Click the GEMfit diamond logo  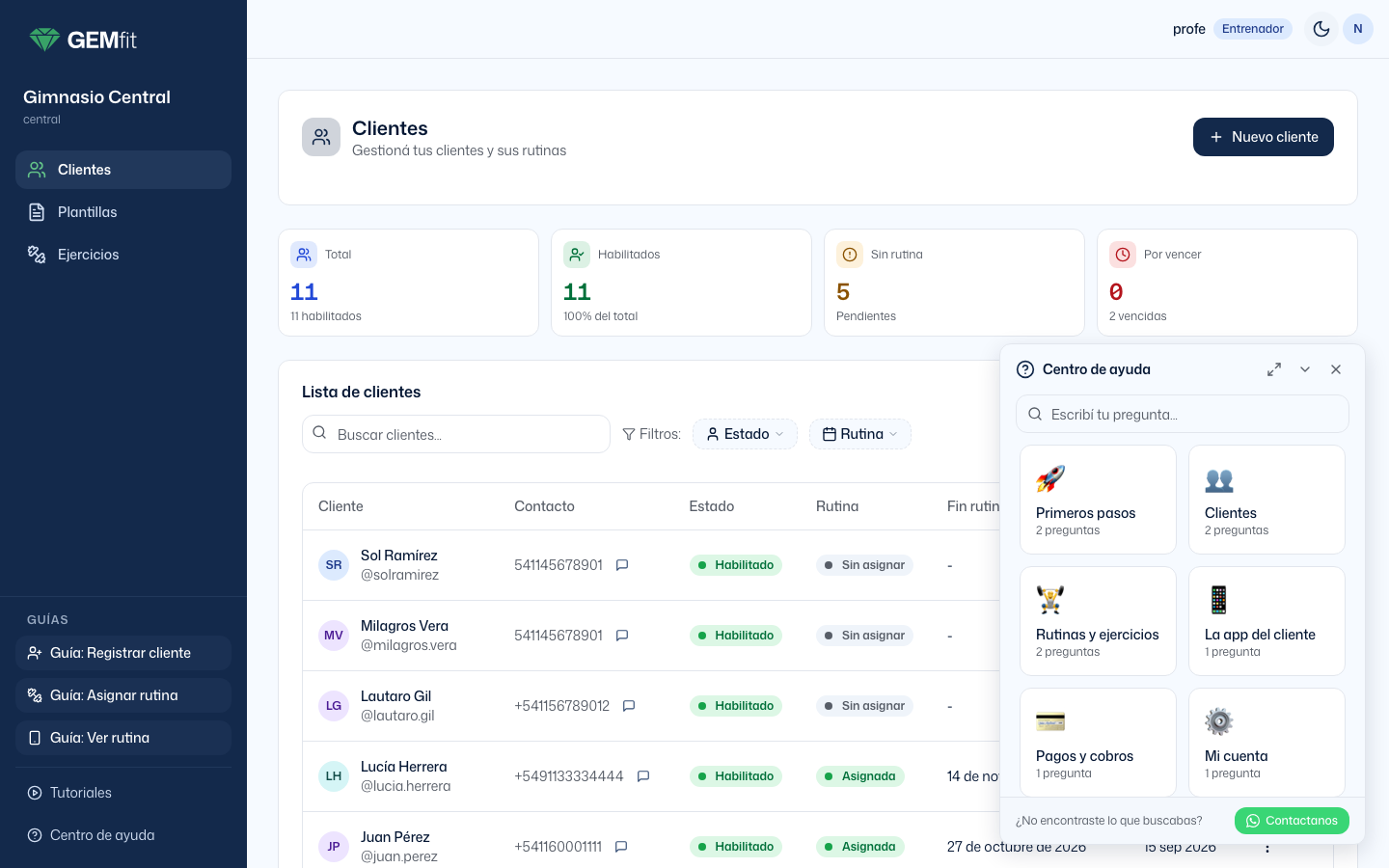(44, 40)
